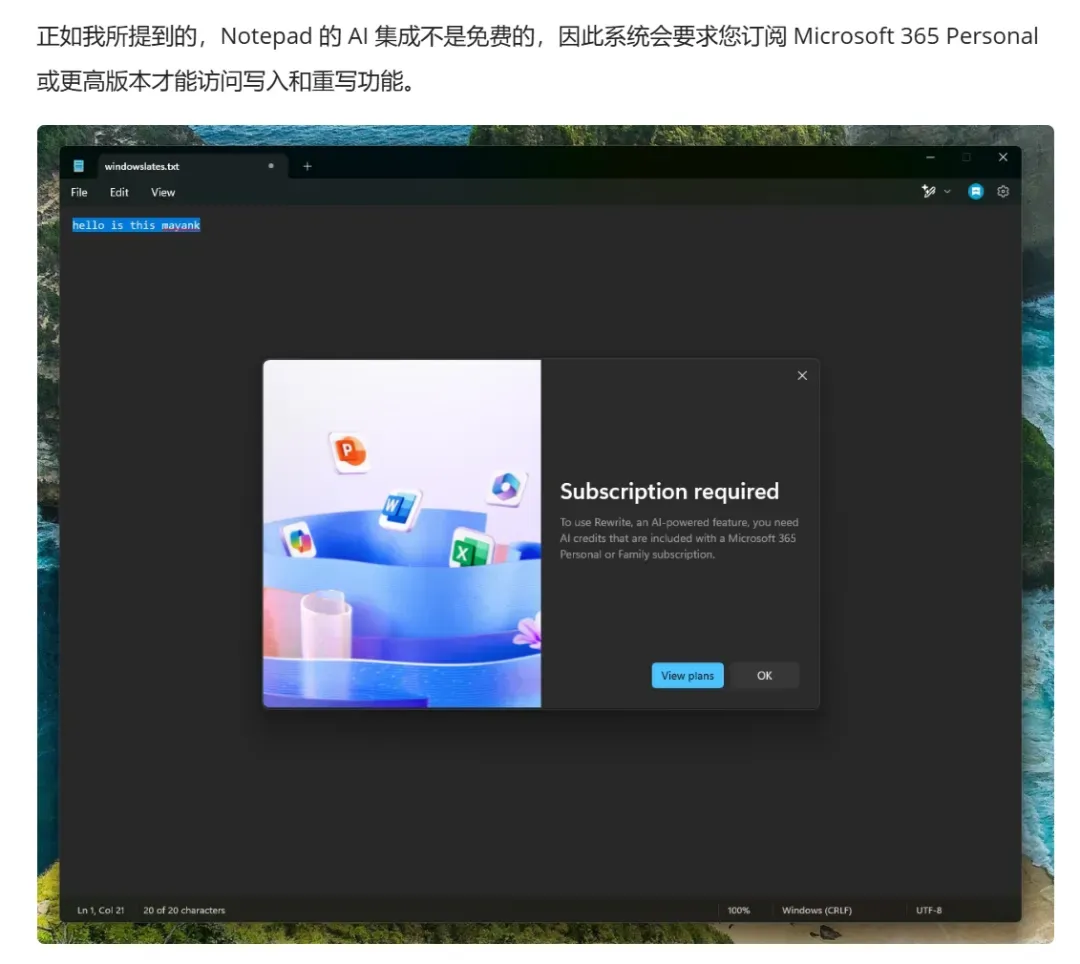Click the UTF-8 encoding indicator
1080x964 pixels.
[x=928, y=910]
